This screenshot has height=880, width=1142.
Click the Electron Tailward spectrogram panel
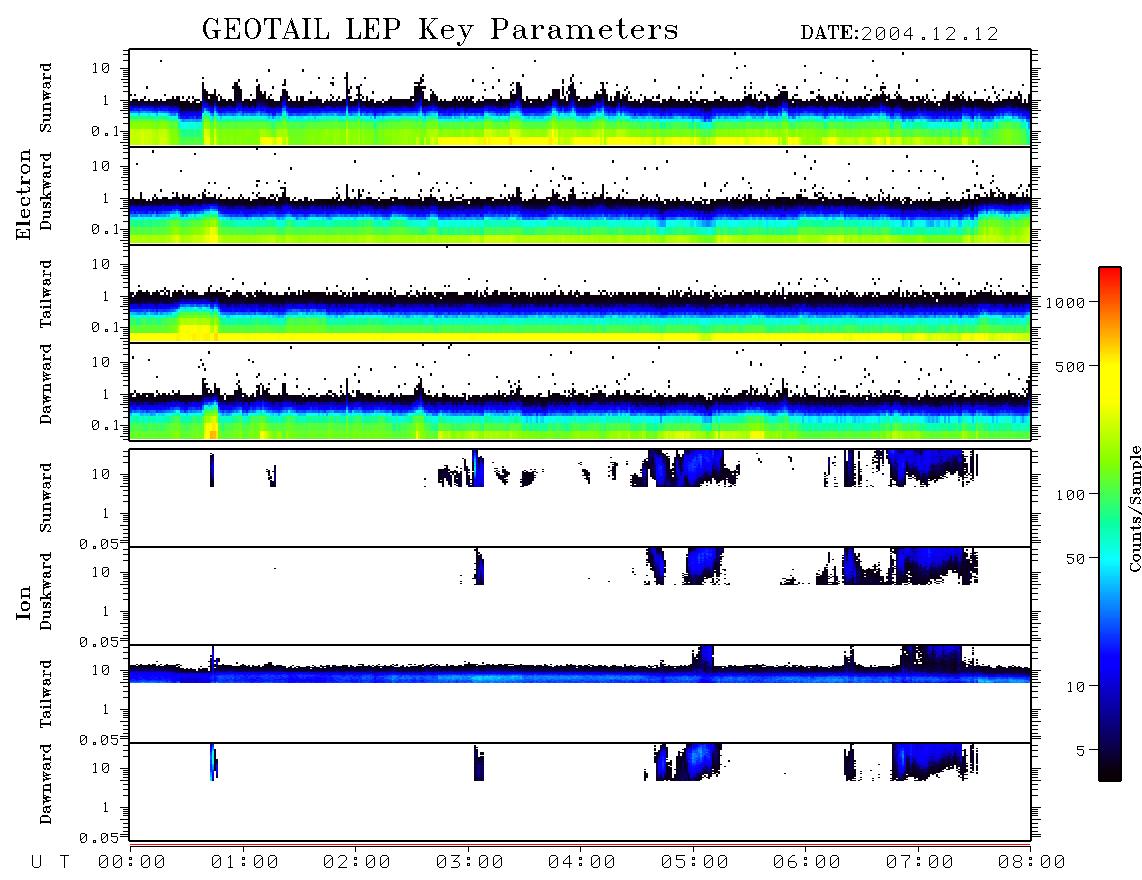(580, 294)
